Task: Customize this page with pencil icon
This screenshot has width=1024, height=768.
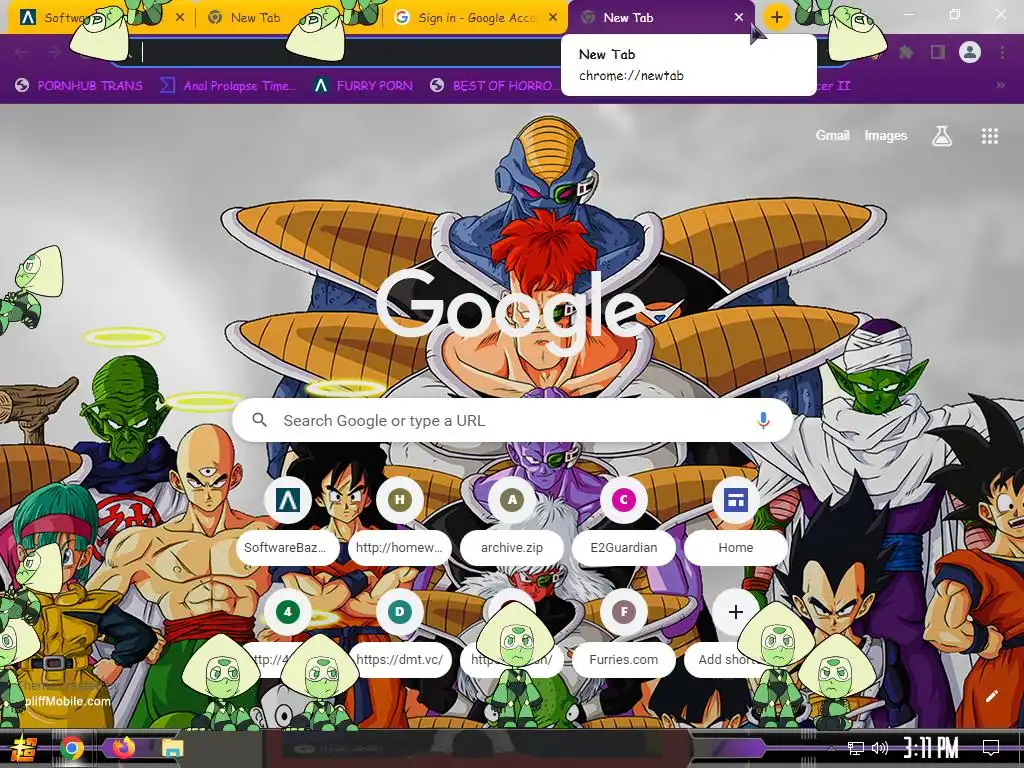Action: tap(991, 696)
